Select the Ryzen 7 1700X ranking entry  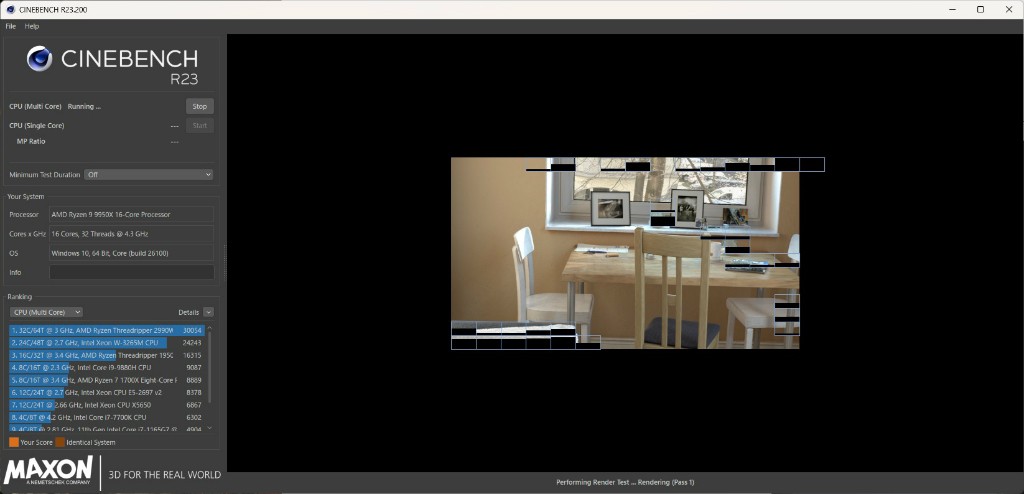click(x=107, y=380)
